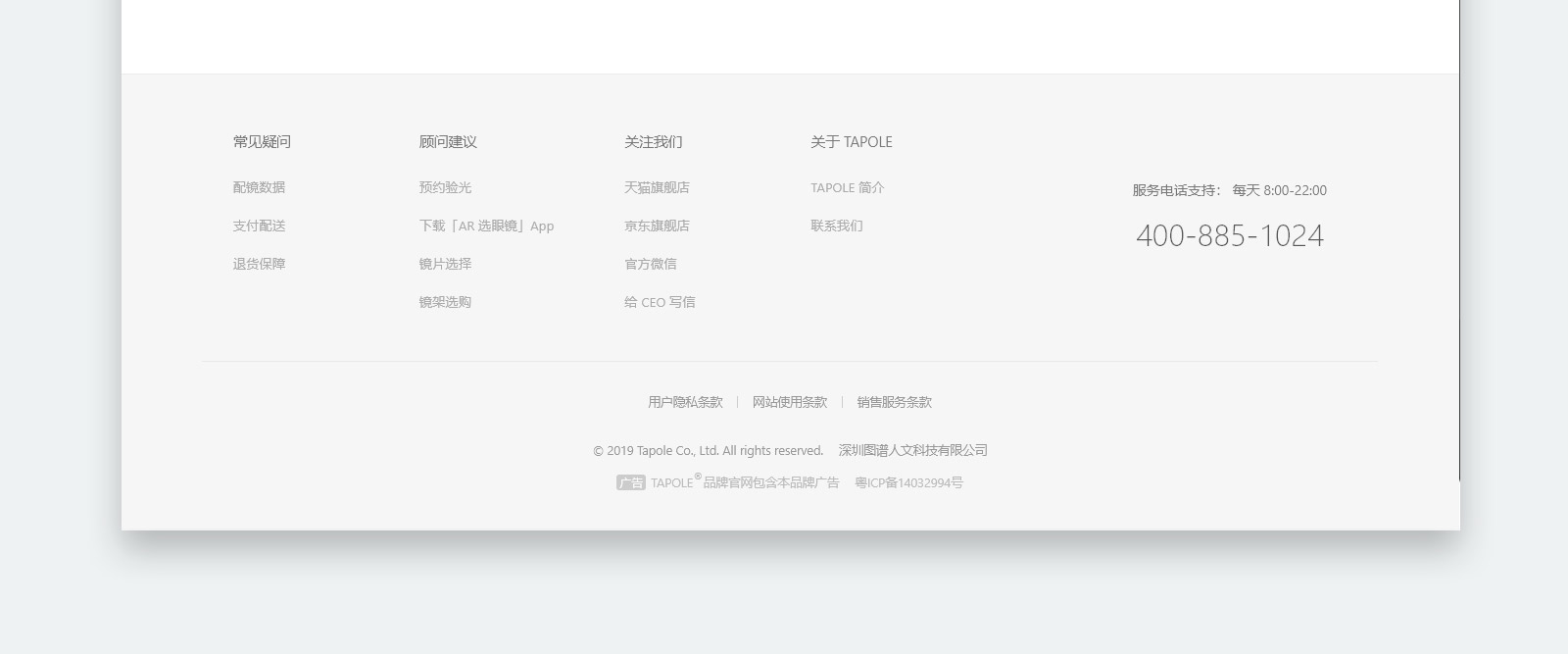This screenshot has width=1568, height=654.
Task: Click the 粤ICP备14032994号 registration link
Action: (x=908, y=482)
